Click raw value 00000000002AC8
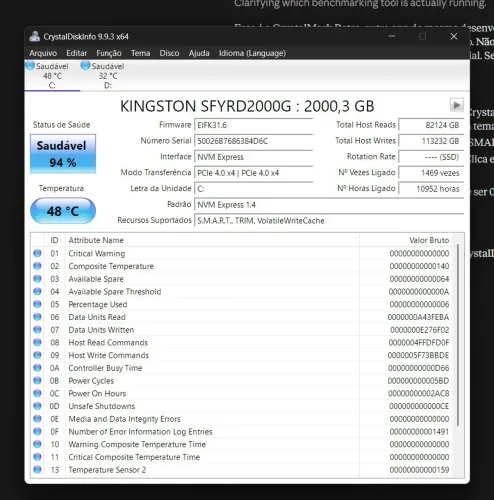 [x=419, y=393]
